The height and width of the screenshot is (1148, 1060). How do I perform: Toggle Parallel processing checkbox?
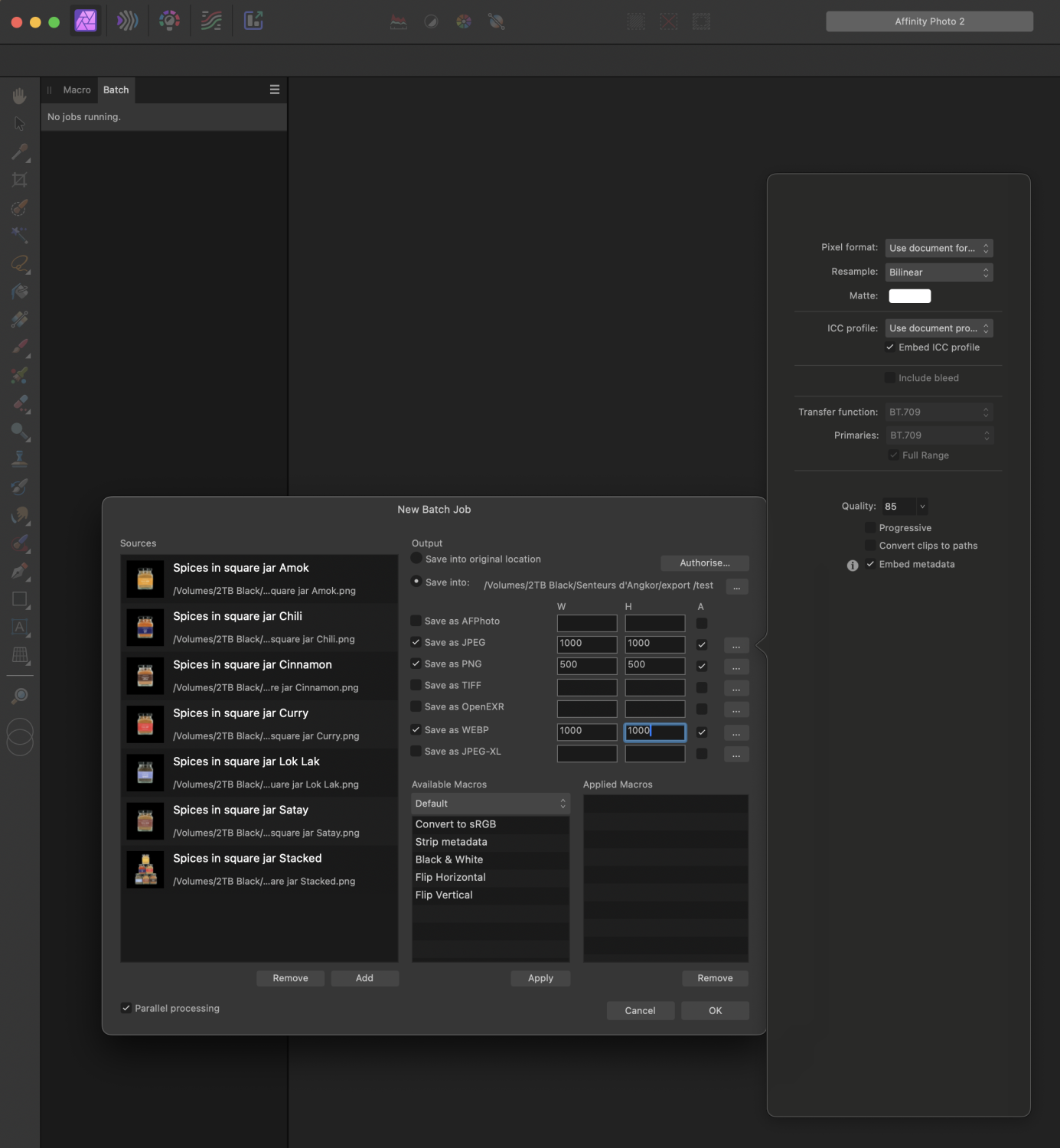pyautogui.click(x=126, y=1008)
